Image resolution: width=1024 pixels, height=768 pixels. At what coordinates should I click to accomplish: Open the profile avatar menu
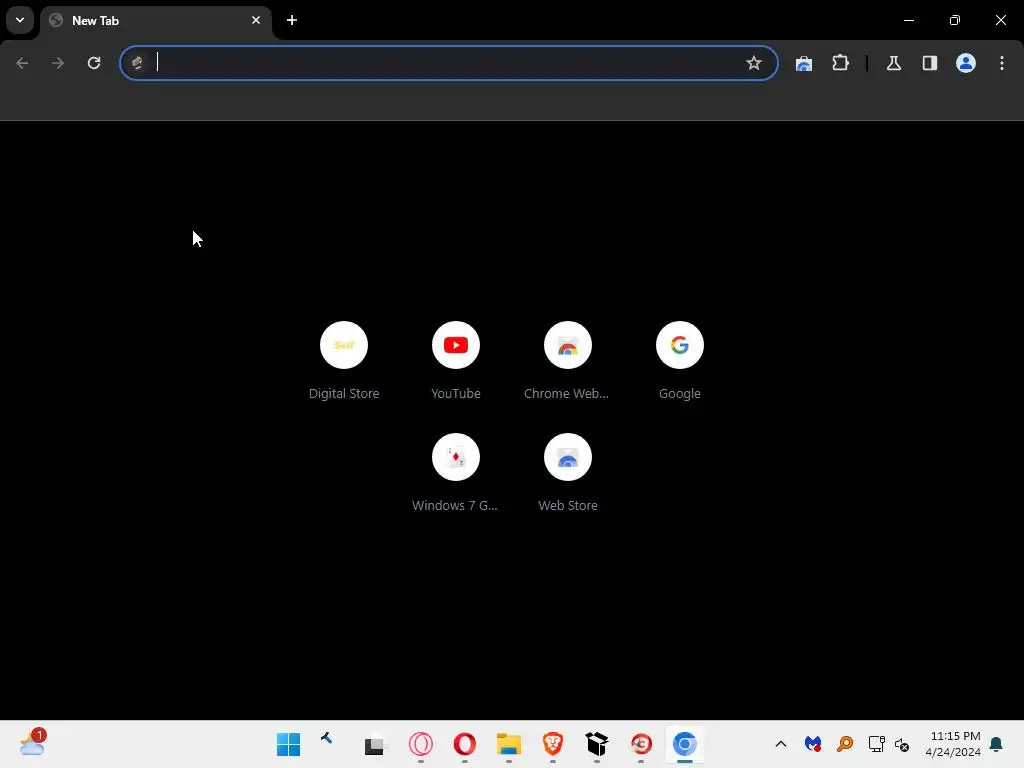(x=966, y=63)
